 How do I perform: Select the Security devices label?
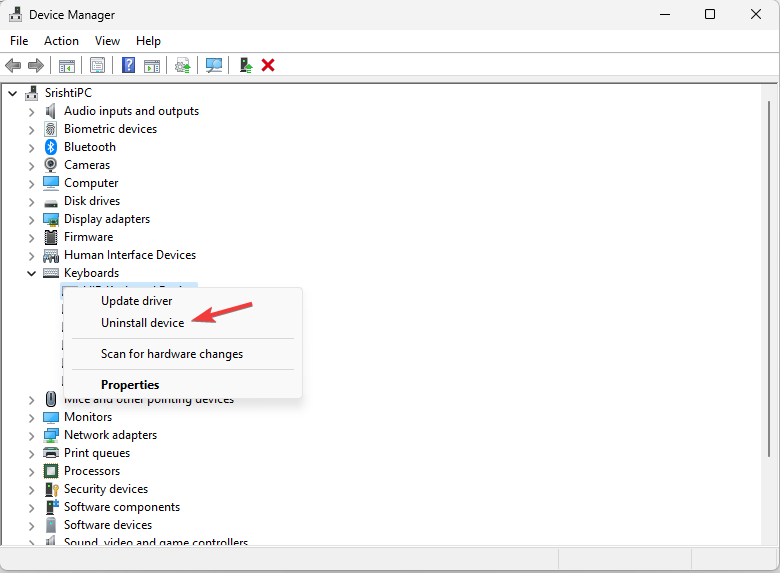pyautogui.click(x=106, y=489)
